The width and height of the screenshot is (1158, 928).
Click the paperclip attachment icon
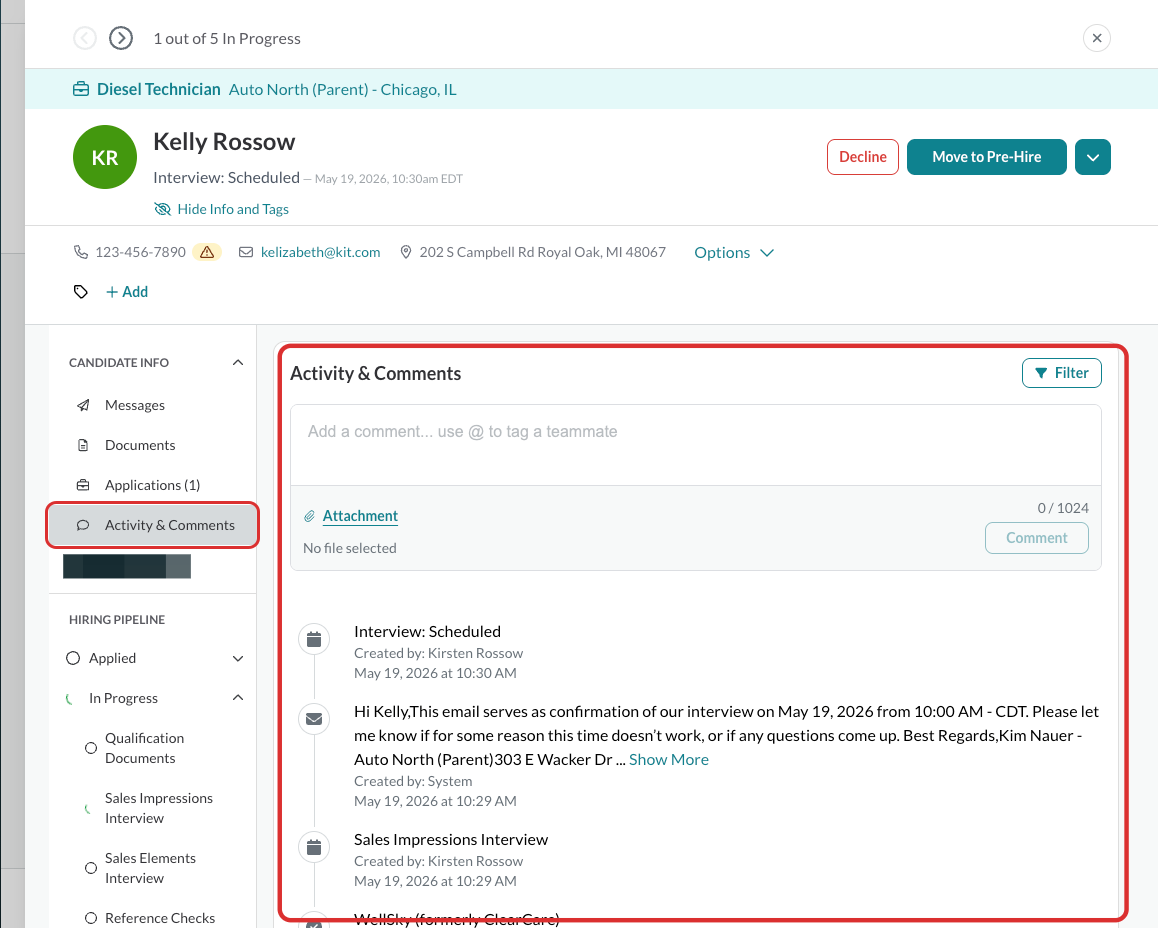tap(309, 516)
